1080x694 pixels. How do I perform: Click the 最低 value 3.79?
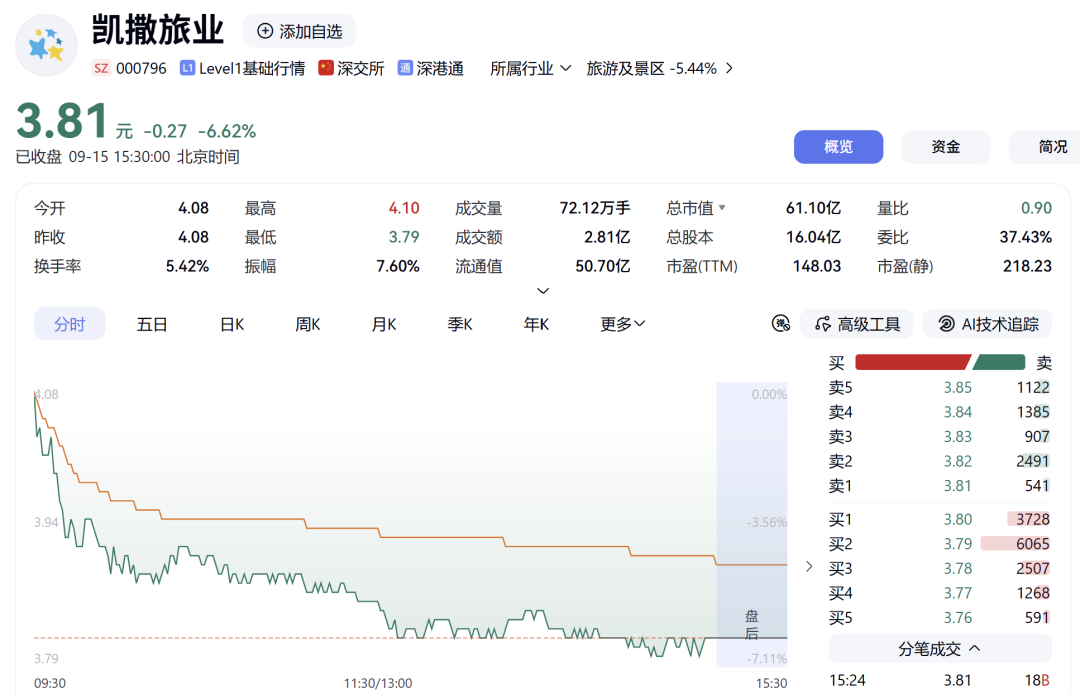tap(404, 237)
